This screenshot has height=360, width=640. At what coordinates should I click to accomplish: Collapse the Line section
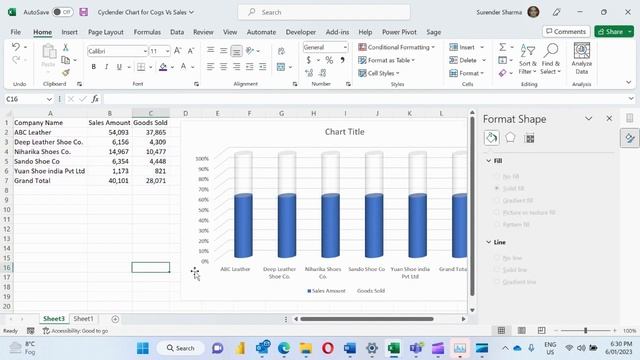489,242
